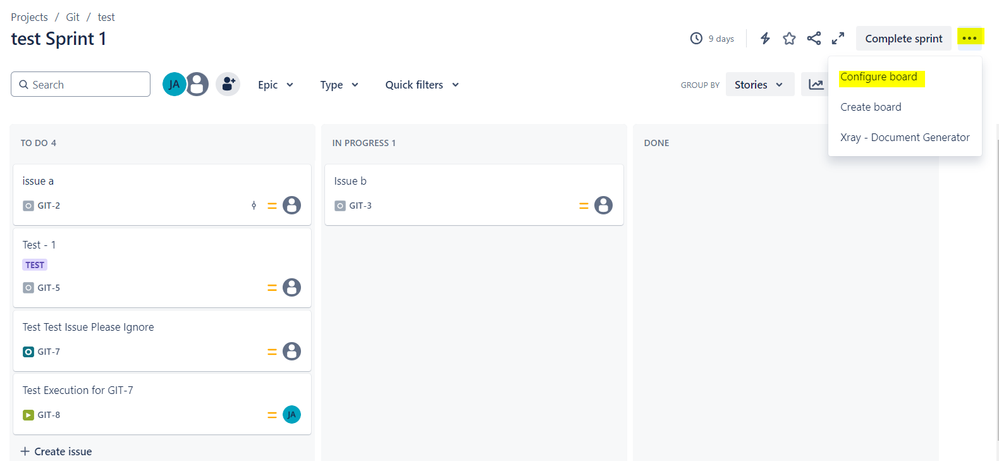Open the Epic filter dropdown
The height and width of the screenshot is (461, 999).
[x=275, y=85]
